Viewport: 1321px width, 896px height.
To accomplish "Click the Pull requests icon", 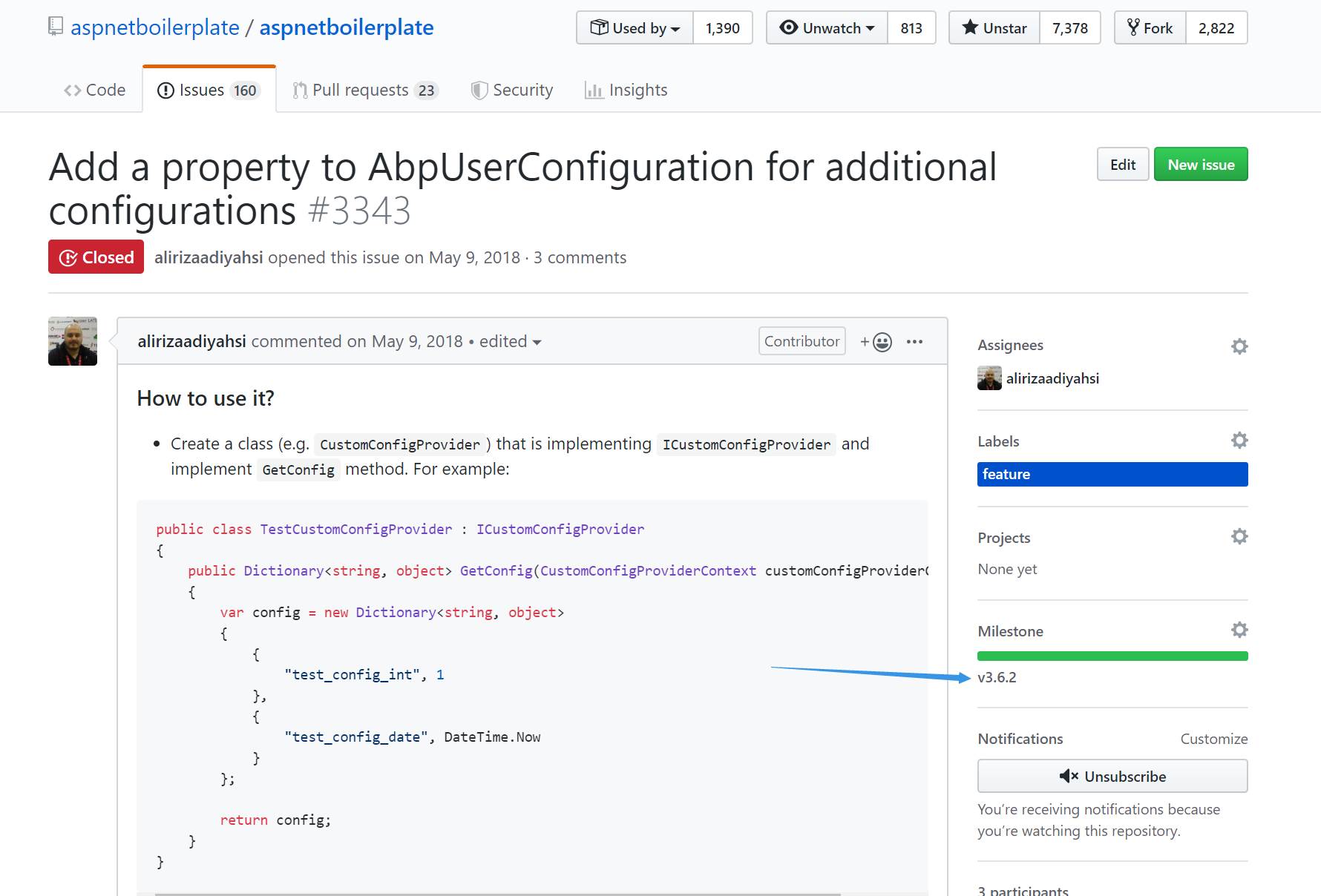I will click(x=300, y=90).
